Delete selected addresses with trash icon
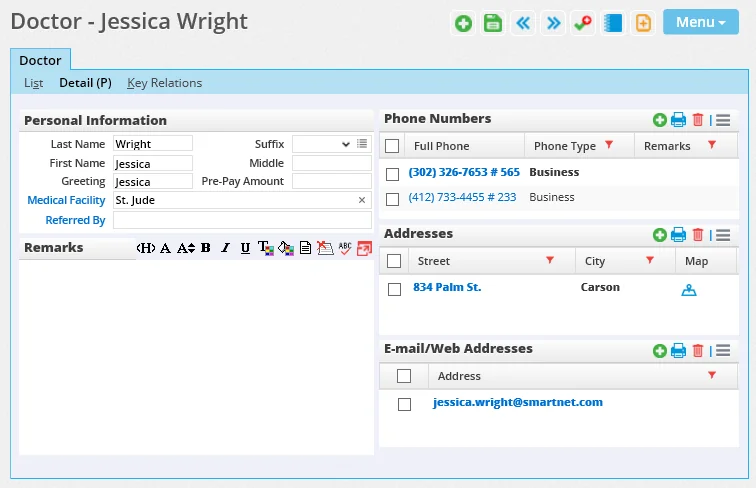 pyautogui.click(x=698, y=235)
